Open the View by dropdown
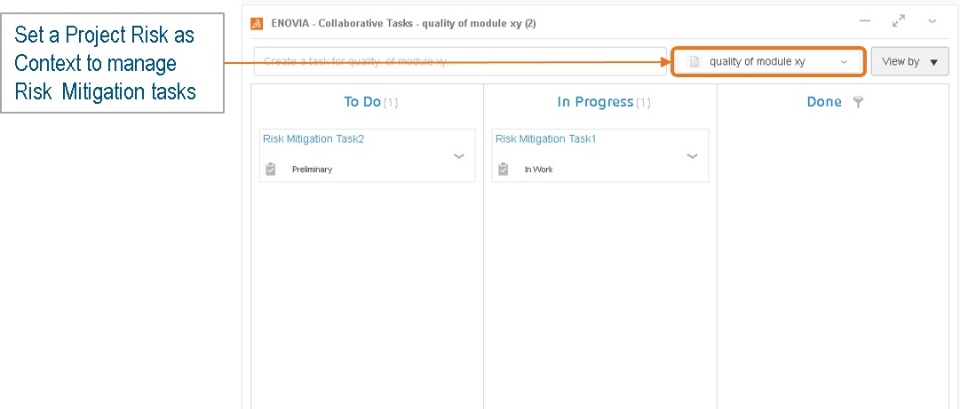The width and height of the screenshot is (960, 409). [910, 62]
